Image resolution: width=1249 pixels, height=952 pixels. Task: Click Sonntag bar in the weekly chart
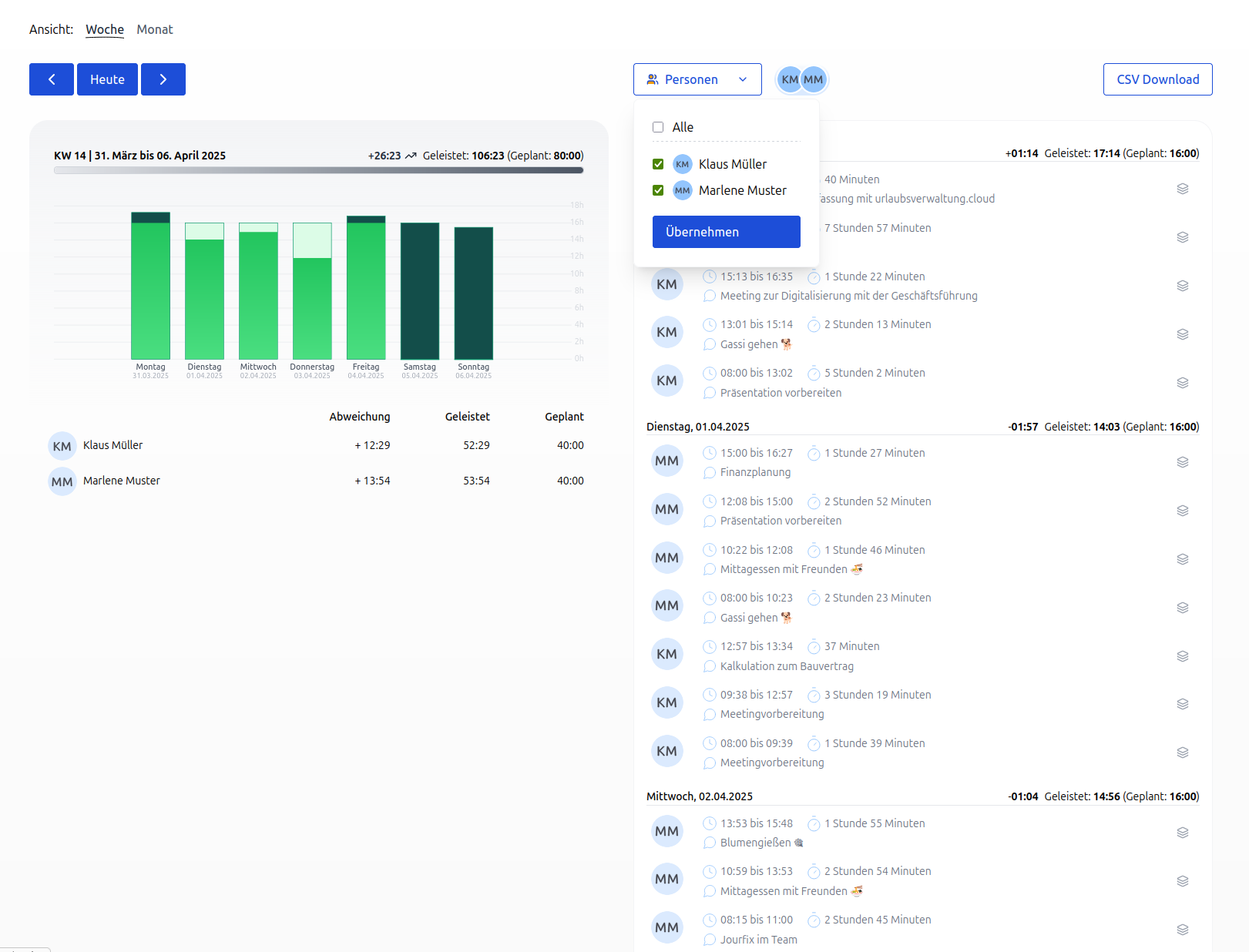pyautogui.click(x=474, y=293)
